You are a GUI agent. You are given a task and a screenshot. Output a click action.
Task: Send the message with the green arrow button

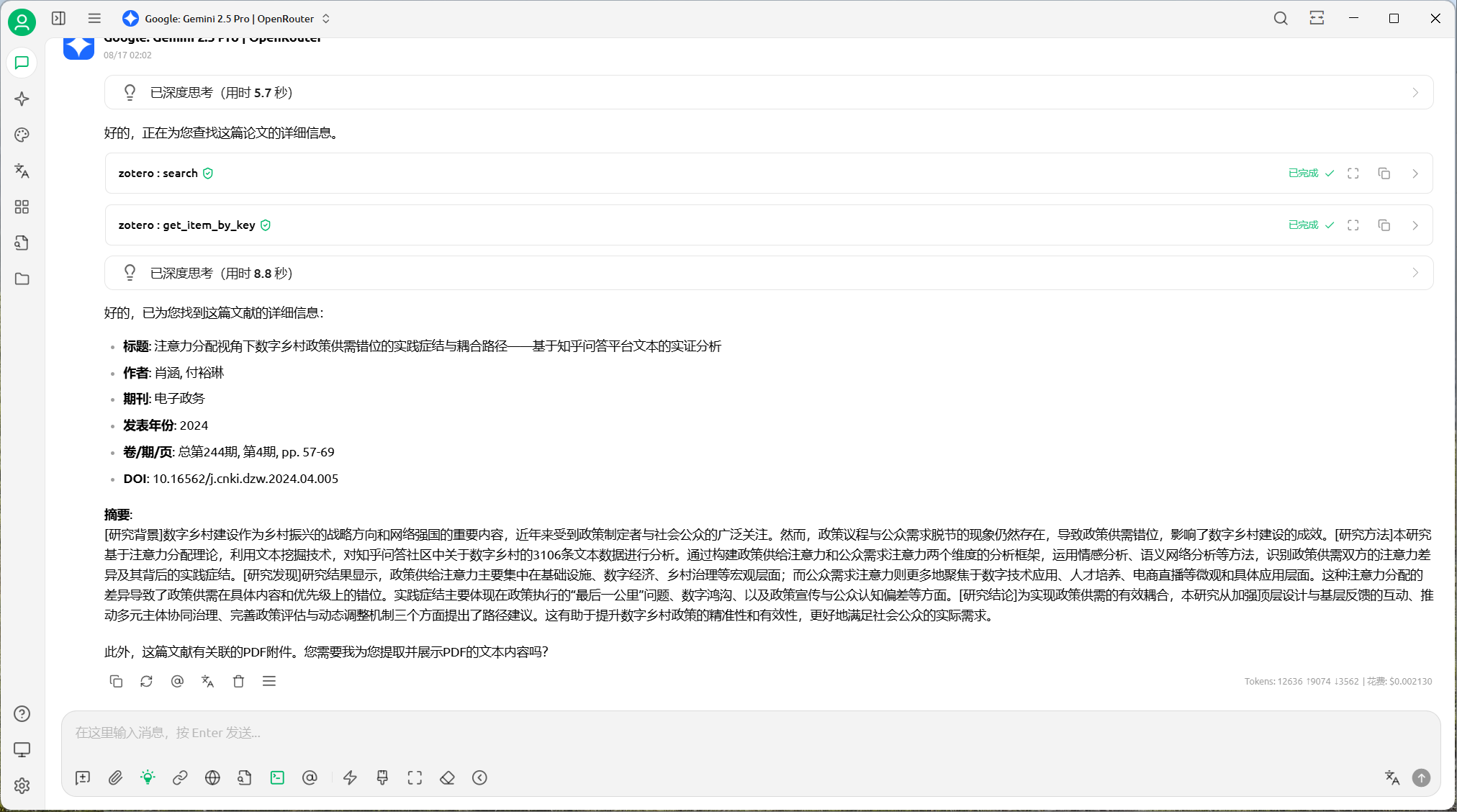[x=1420, y=777]
